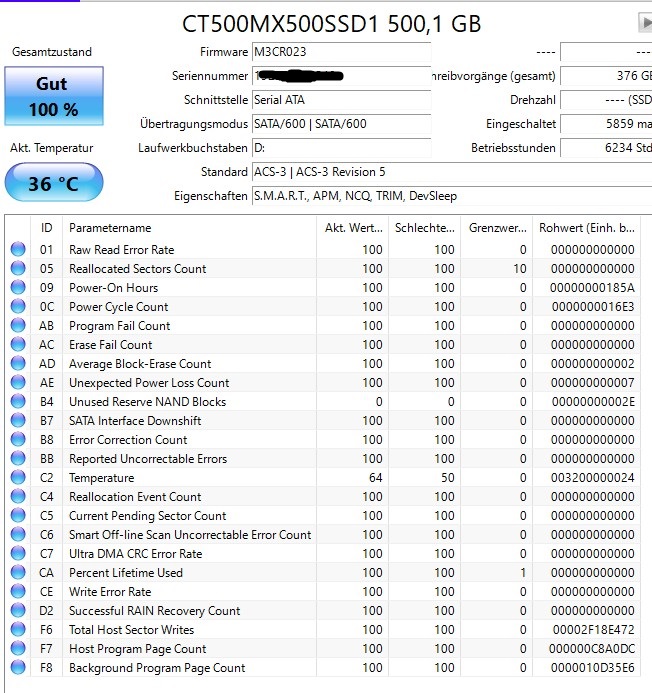Click status icon of Successful RAIN Recovery Count
Viewport: 652px width, 693px height.
[x=18, y=610]
